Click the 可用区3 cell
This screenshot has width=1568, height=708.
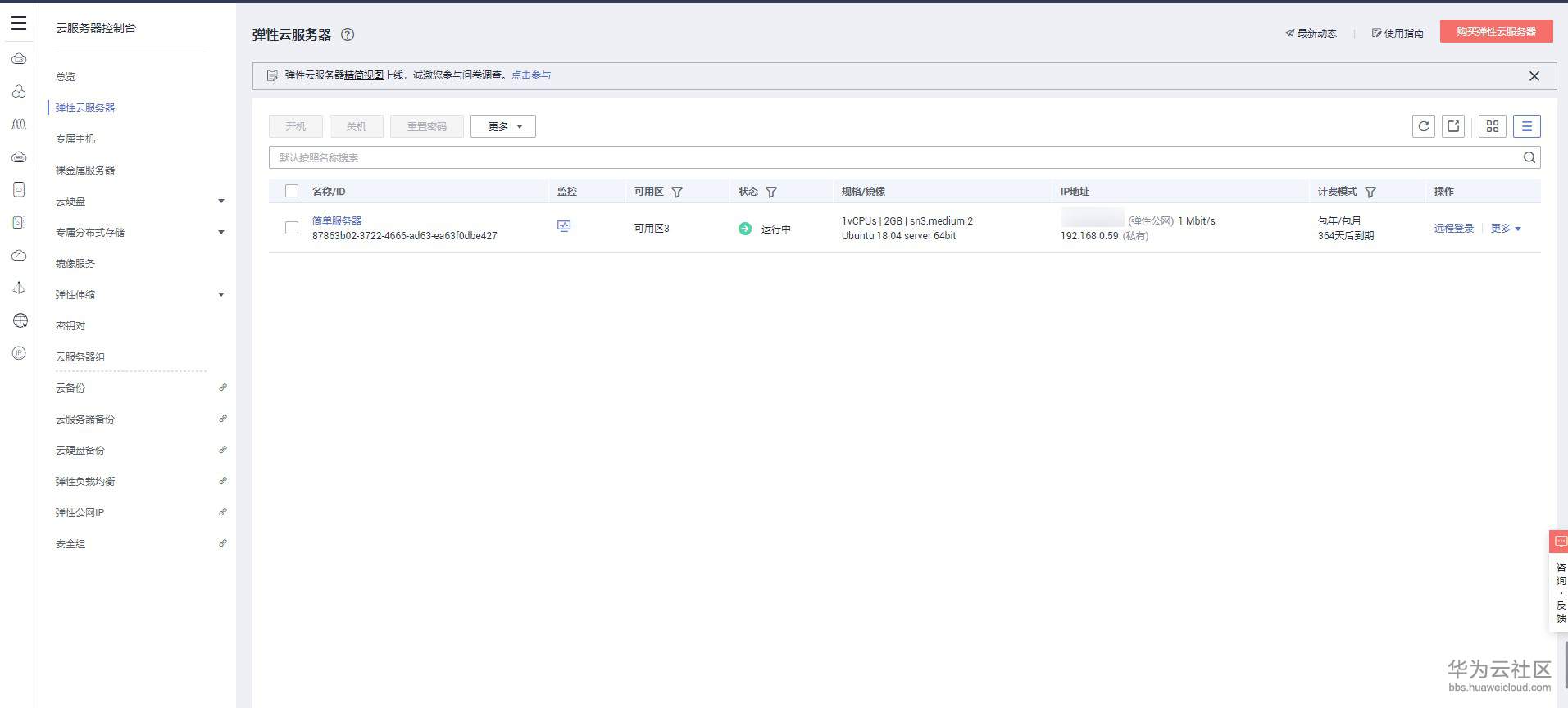[x=652, y=229]
